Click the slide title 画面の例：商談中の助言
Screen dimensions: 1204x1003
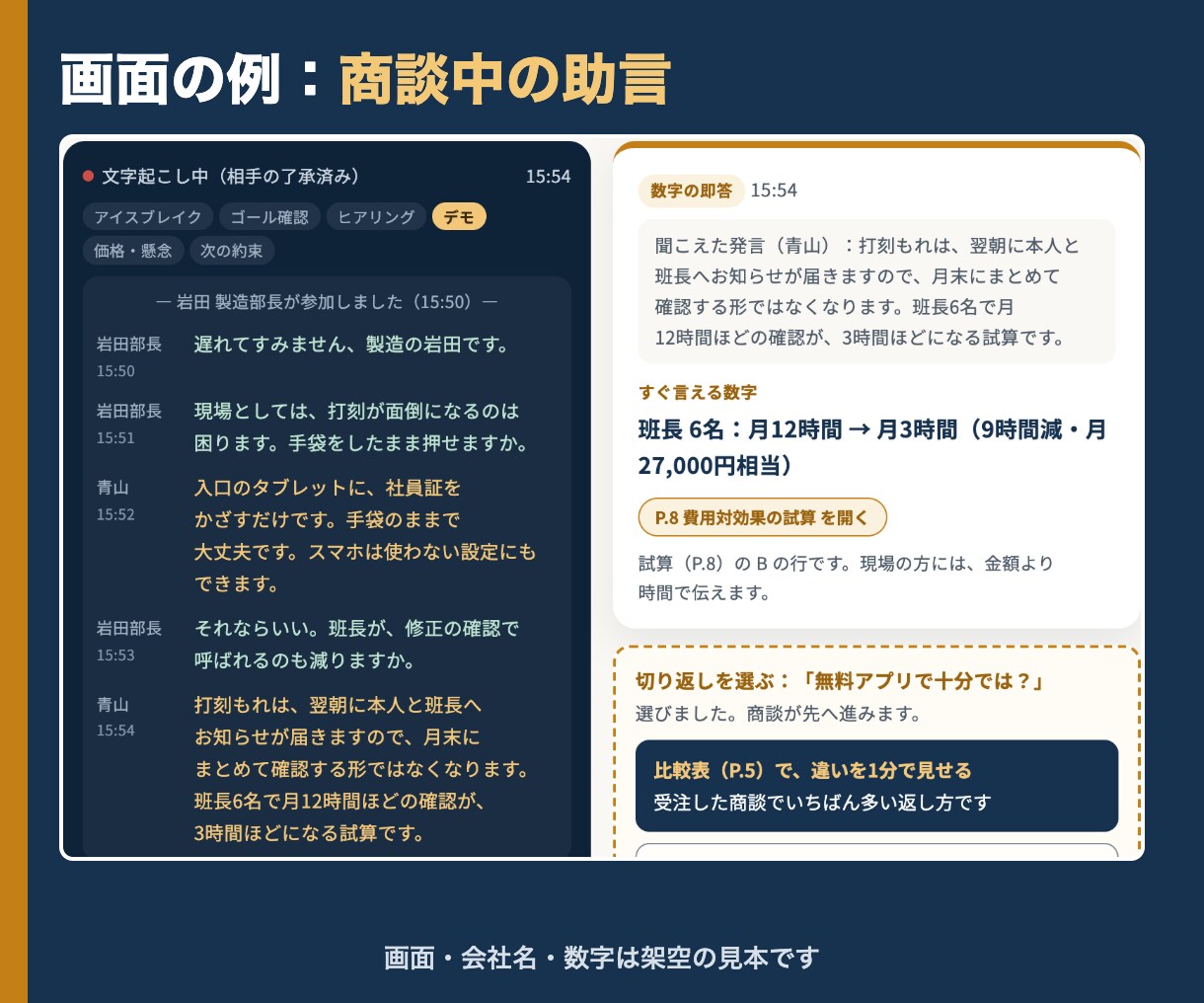coord(365,79)
